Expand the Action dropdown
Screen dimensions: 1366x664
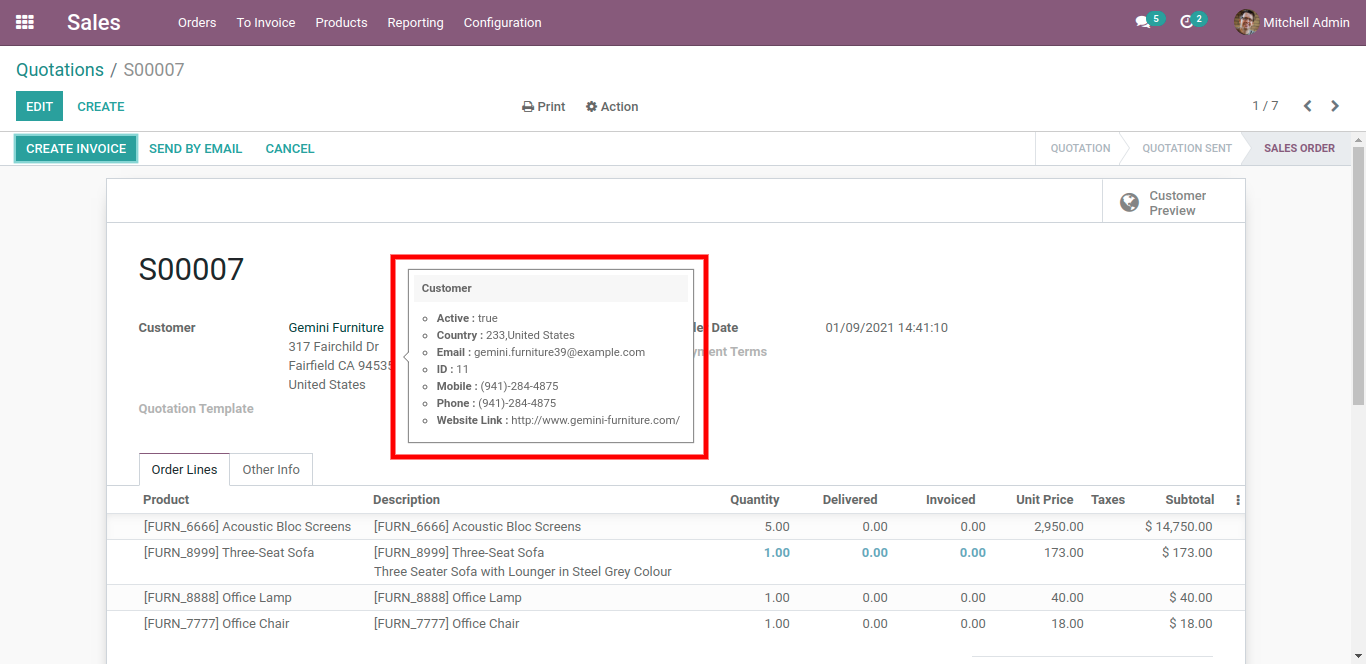coord(612,107)
